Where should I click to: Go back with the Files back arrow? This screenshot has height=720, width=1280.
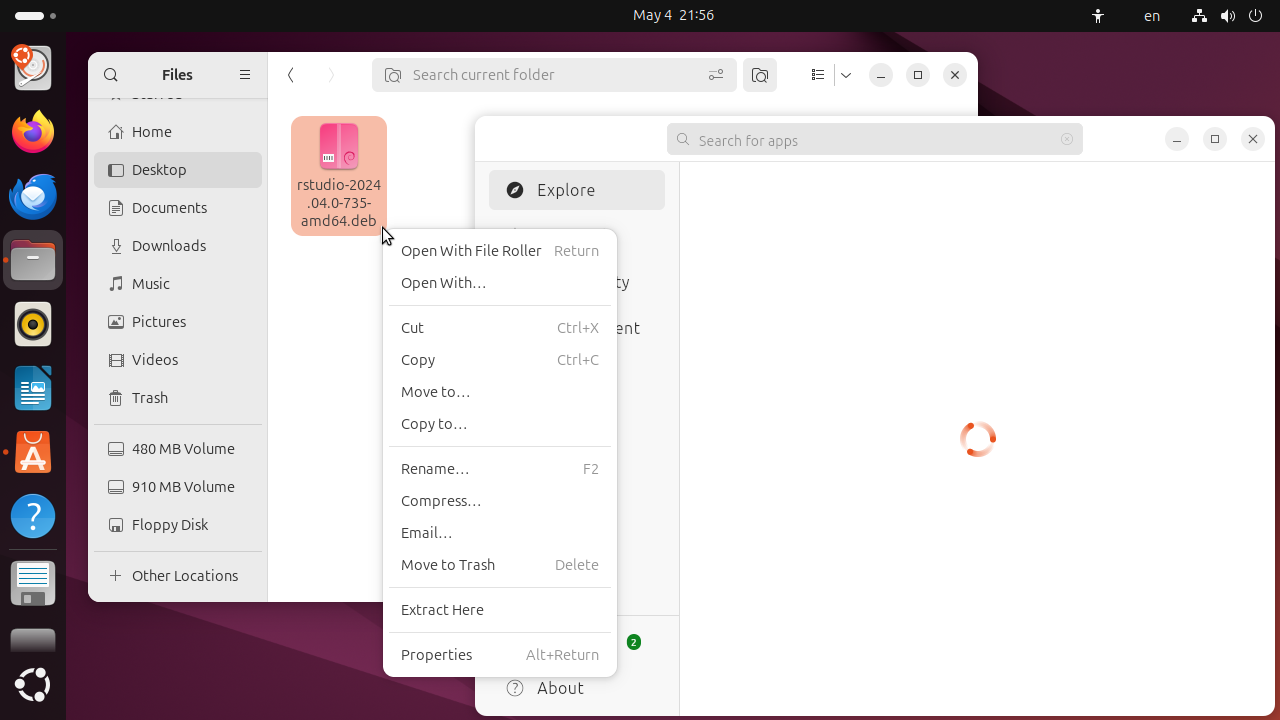[x=291, y=75]
